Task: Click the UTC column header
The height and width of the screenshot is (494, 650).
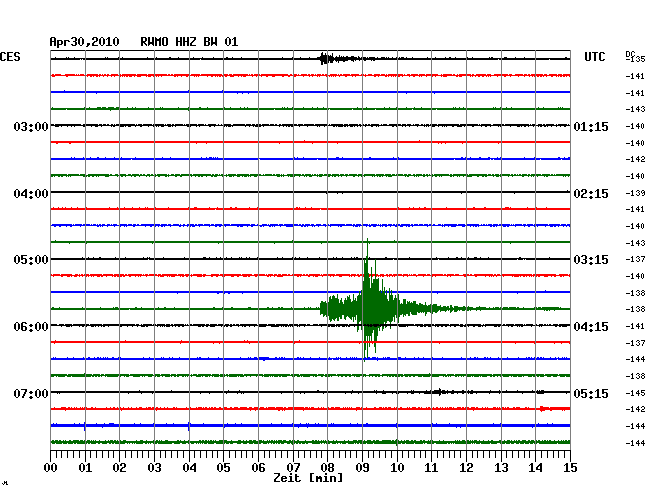Action: (594, 56)
